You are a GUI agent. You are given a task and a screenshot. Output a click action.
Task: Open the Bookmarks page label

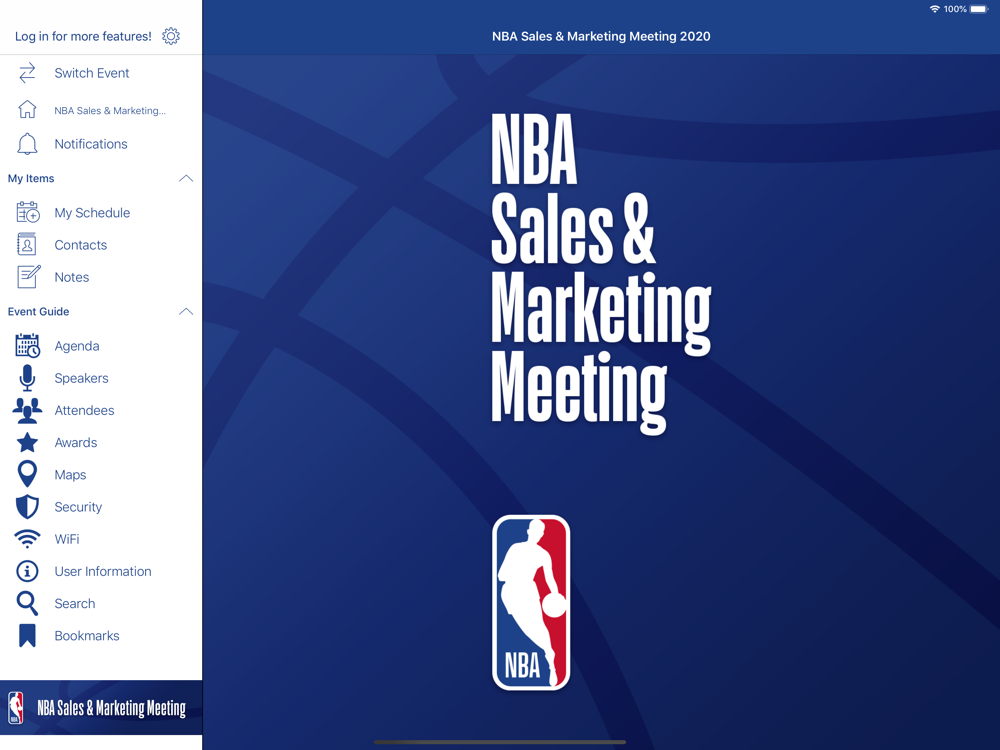87,636
